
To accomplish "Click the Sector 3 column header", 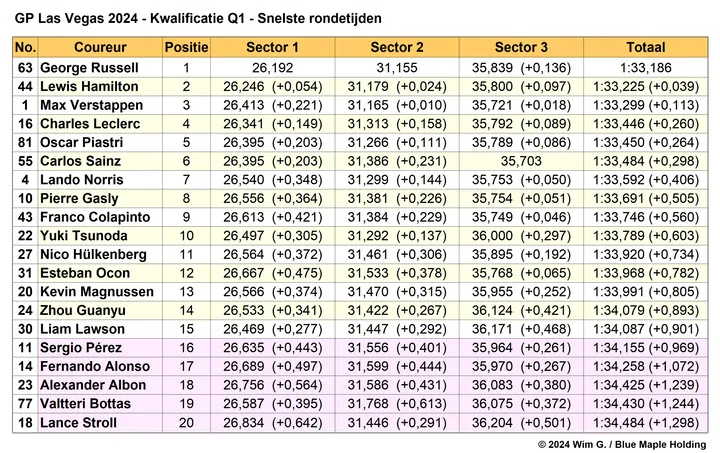I will point(521,48).
